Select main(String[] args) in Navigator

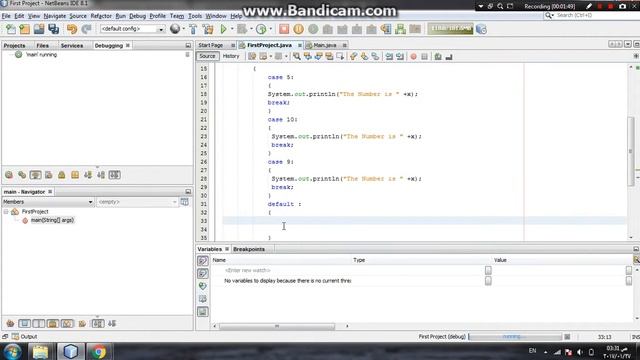click(x=52, y=220)
